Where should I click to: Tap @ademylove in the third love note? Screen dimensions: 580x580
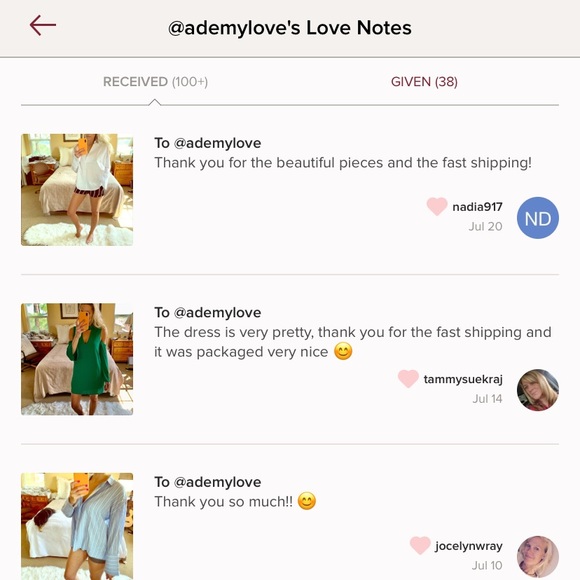pos(218,482)
